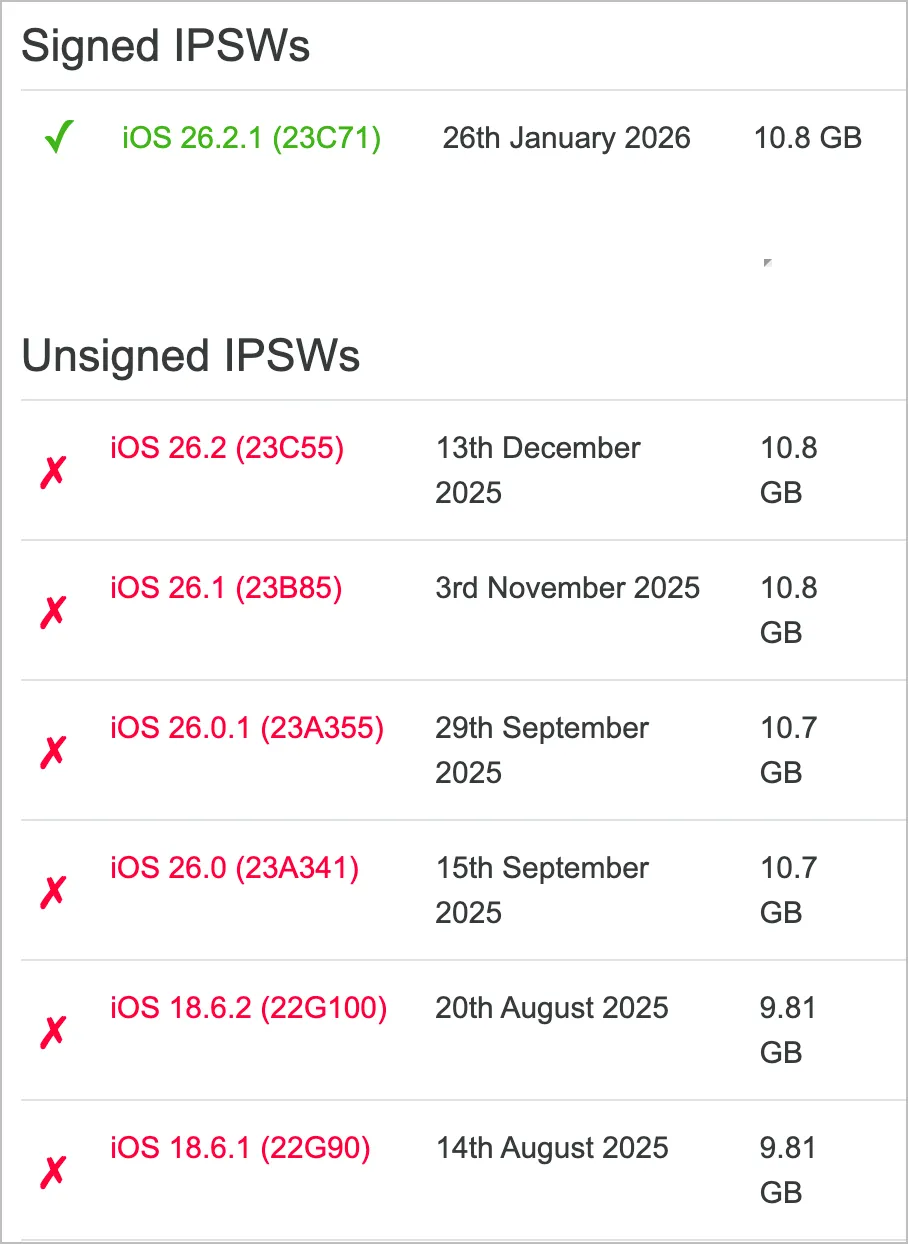Select the iOS 18.6.1 (22G90) firmware
This screenshot has height=1244, width=908.
[240, 1149]
